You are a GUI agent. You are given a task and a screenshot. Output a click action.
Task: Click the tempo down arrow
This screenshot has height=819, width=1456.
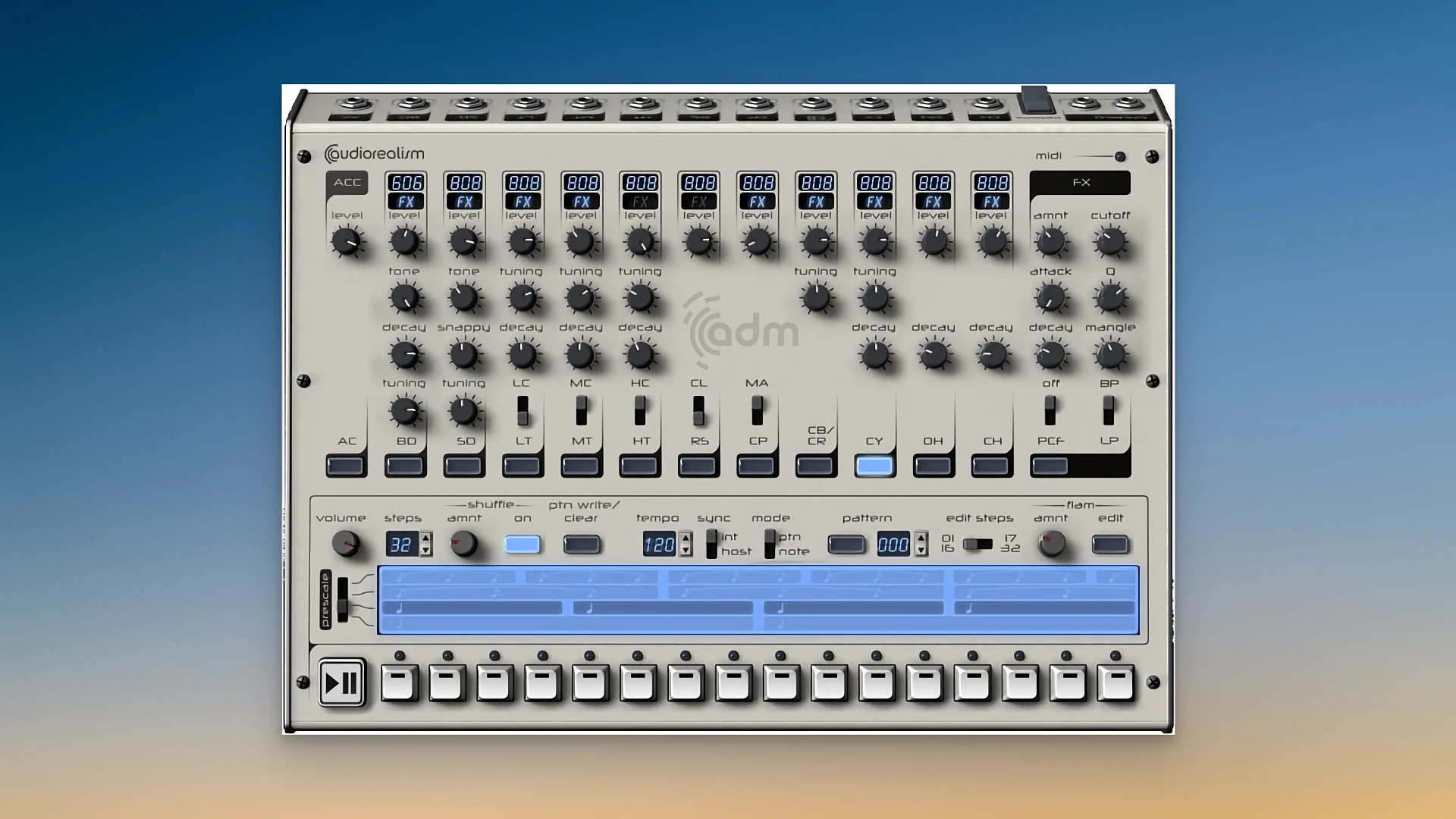pyautogui.click(x=685, y=550)
